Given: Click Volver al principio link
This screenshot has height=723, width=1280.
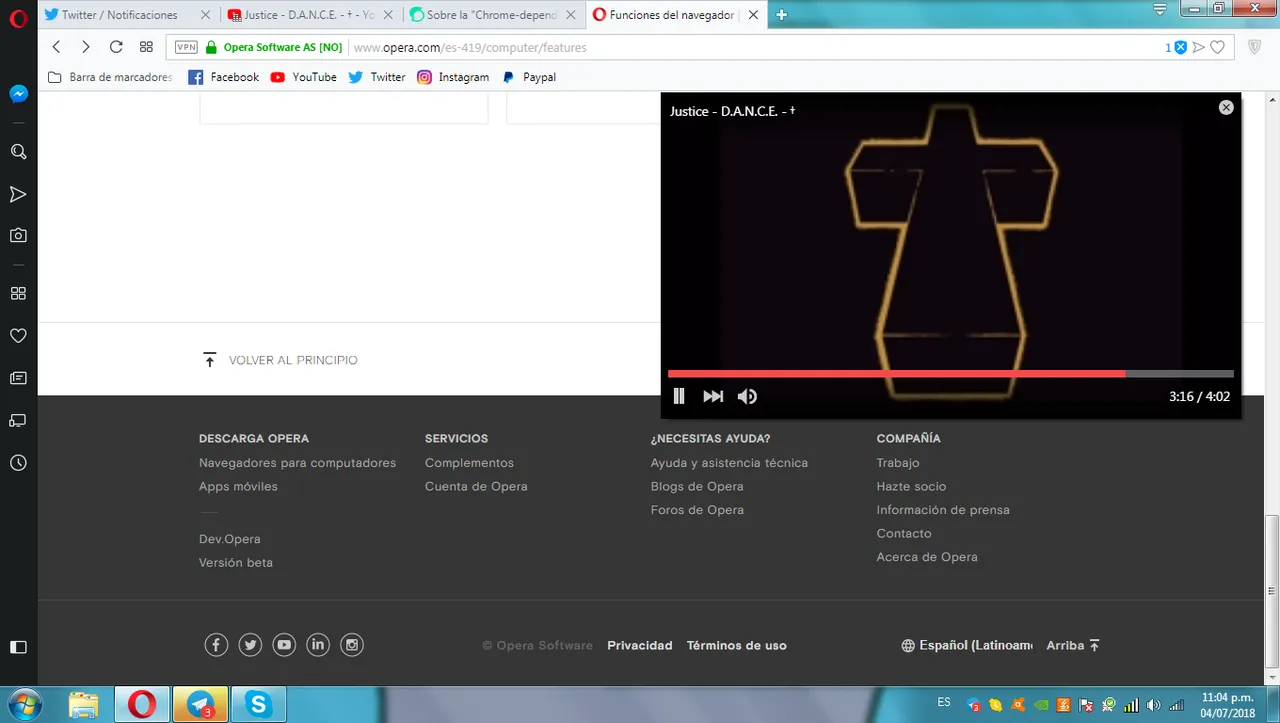Looking at the screenshot, I should pos(280,360).
